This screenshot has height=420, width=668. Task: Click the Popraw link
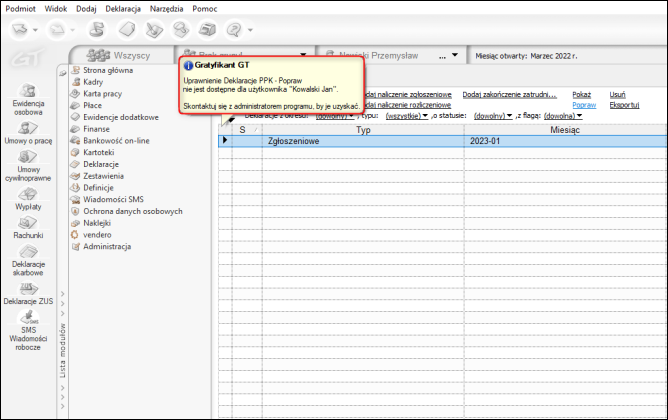(584, 105)
